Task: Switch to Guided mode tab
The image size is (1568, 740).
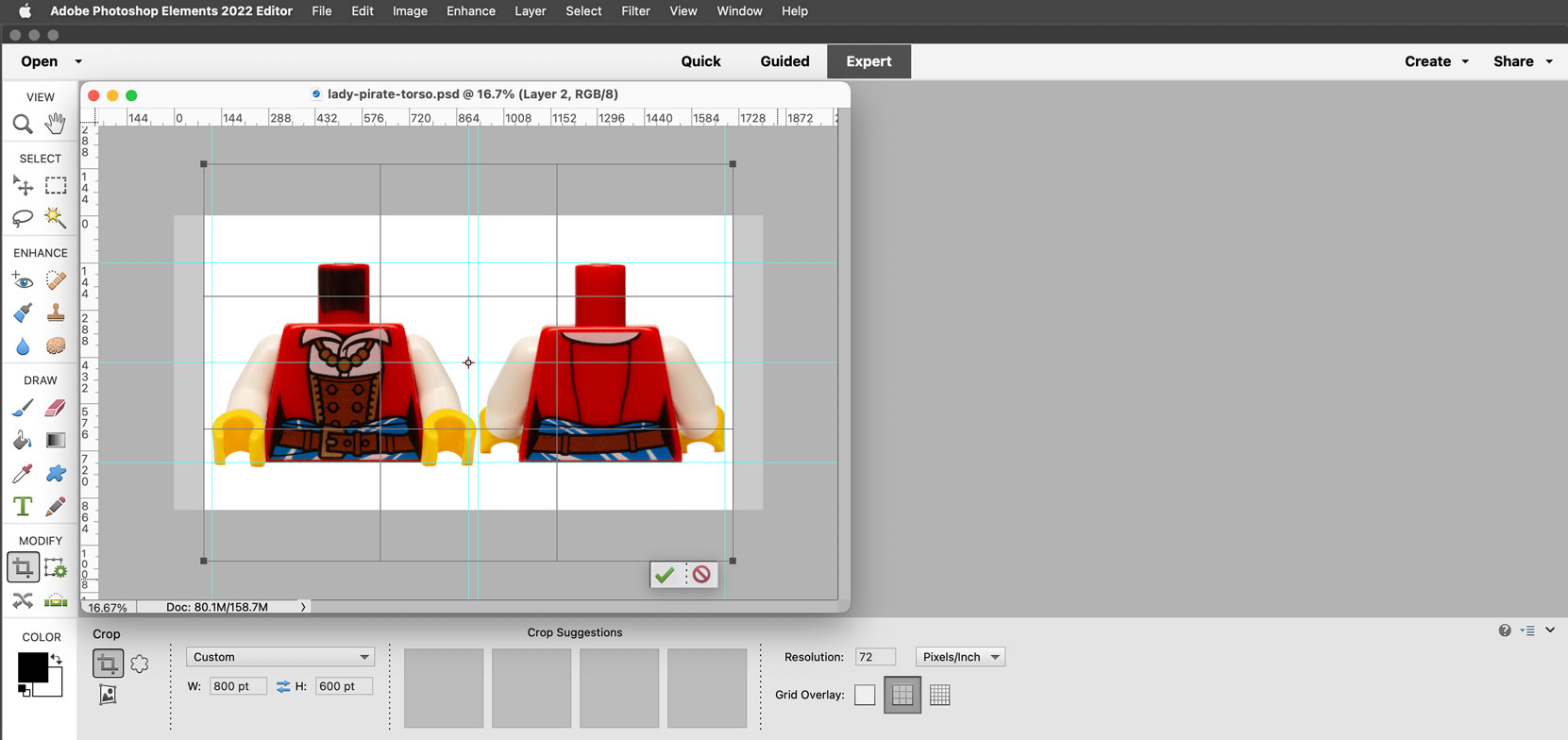Action: pyautogui.click(x=784, y=61)
